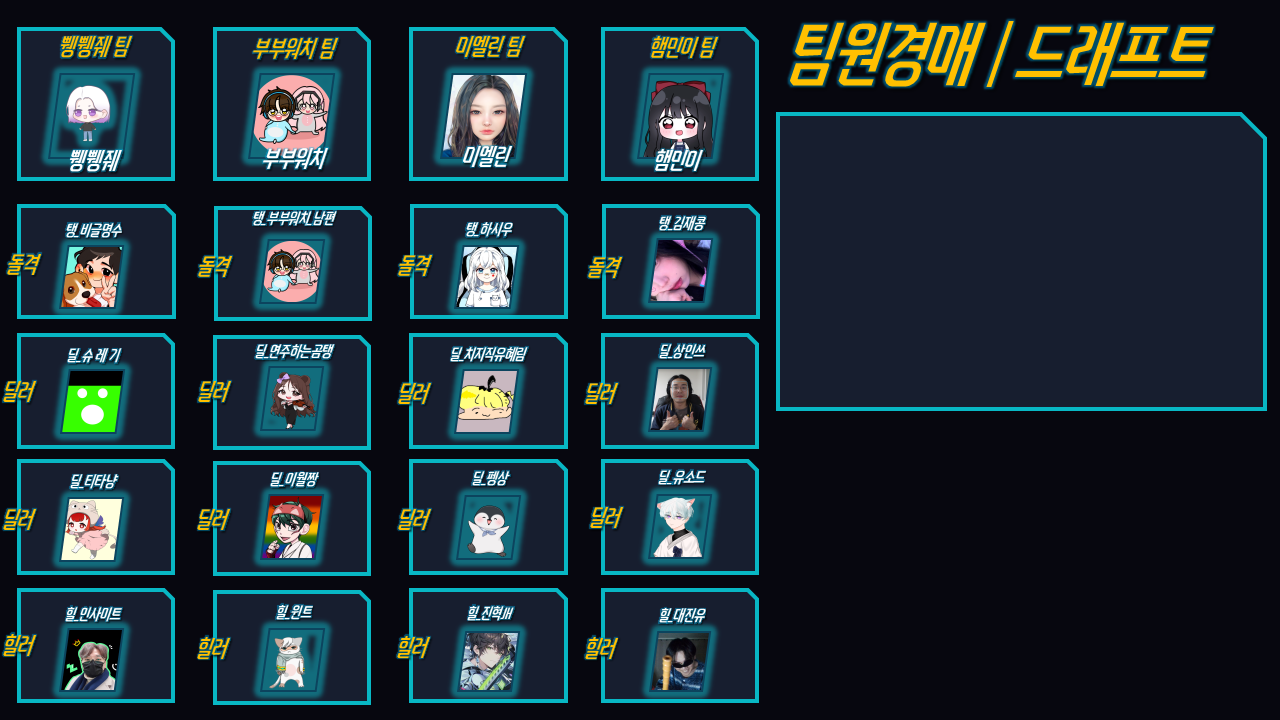Choose the 딜_유소드 player card
Screen dimensions: 1280x720
pos(680,517)
